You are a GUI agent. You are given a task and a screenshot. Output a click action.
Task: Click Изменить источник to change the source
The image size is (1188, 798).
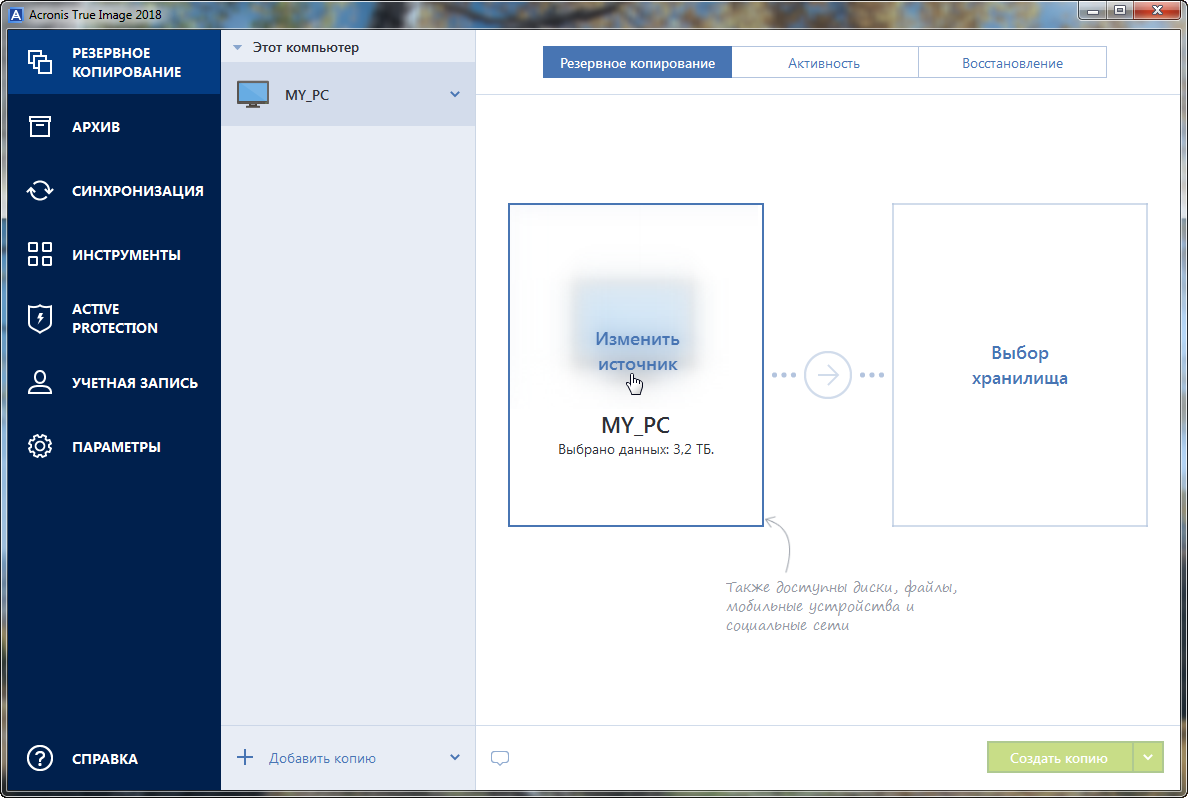(637, 351)
